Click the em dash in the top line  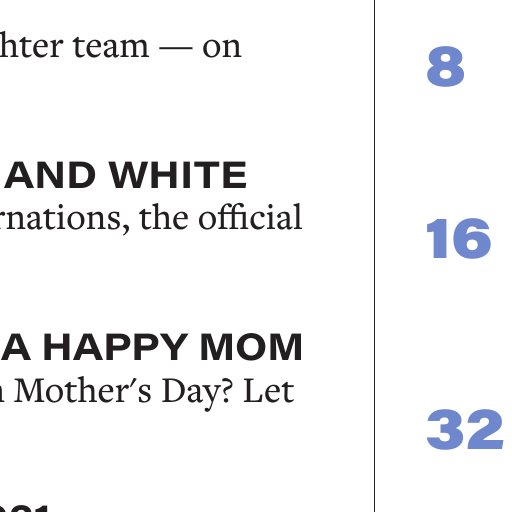click(x=176, y=48)
